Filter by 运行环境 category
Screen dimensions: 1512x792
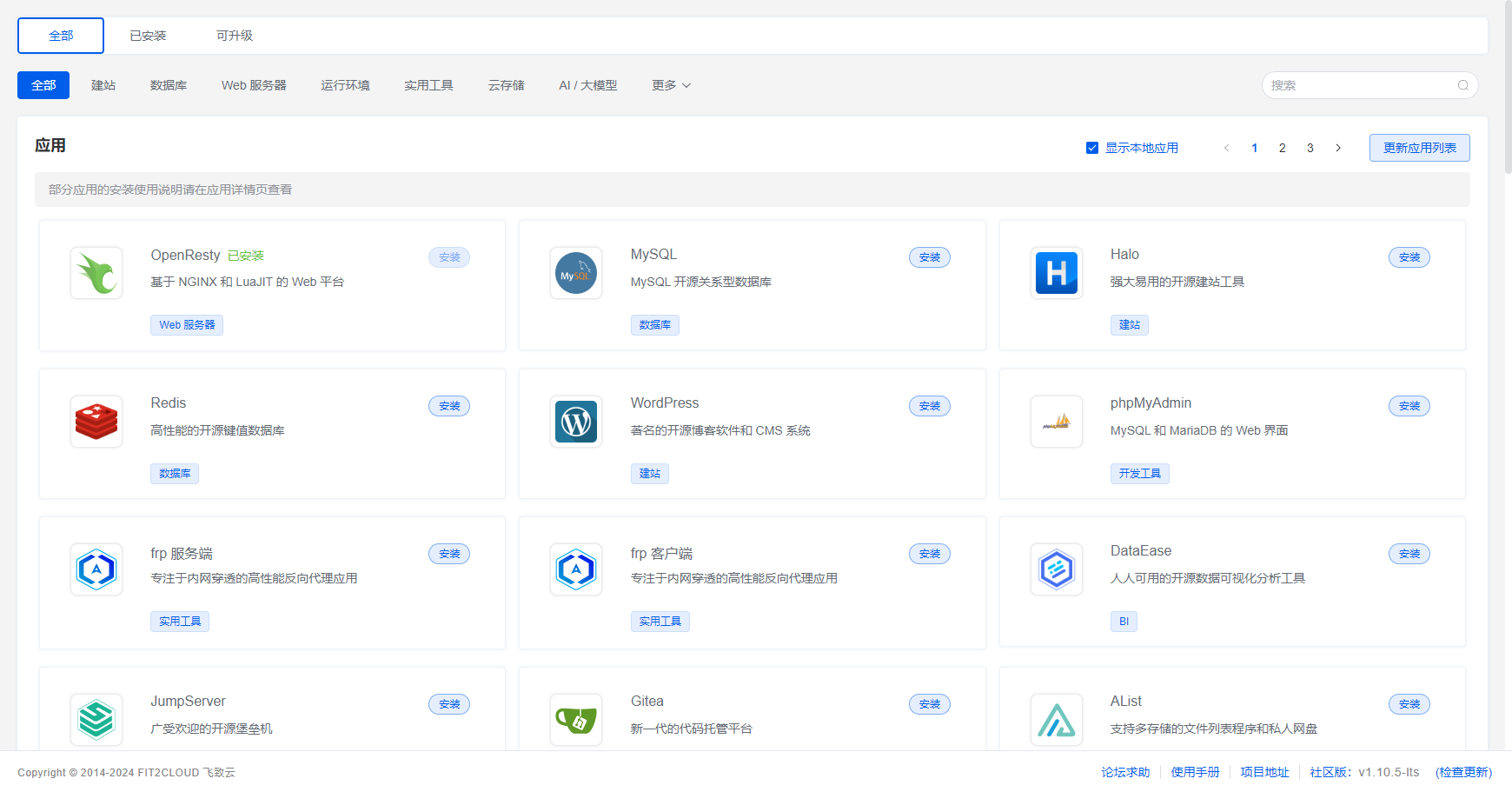point(345,85)
